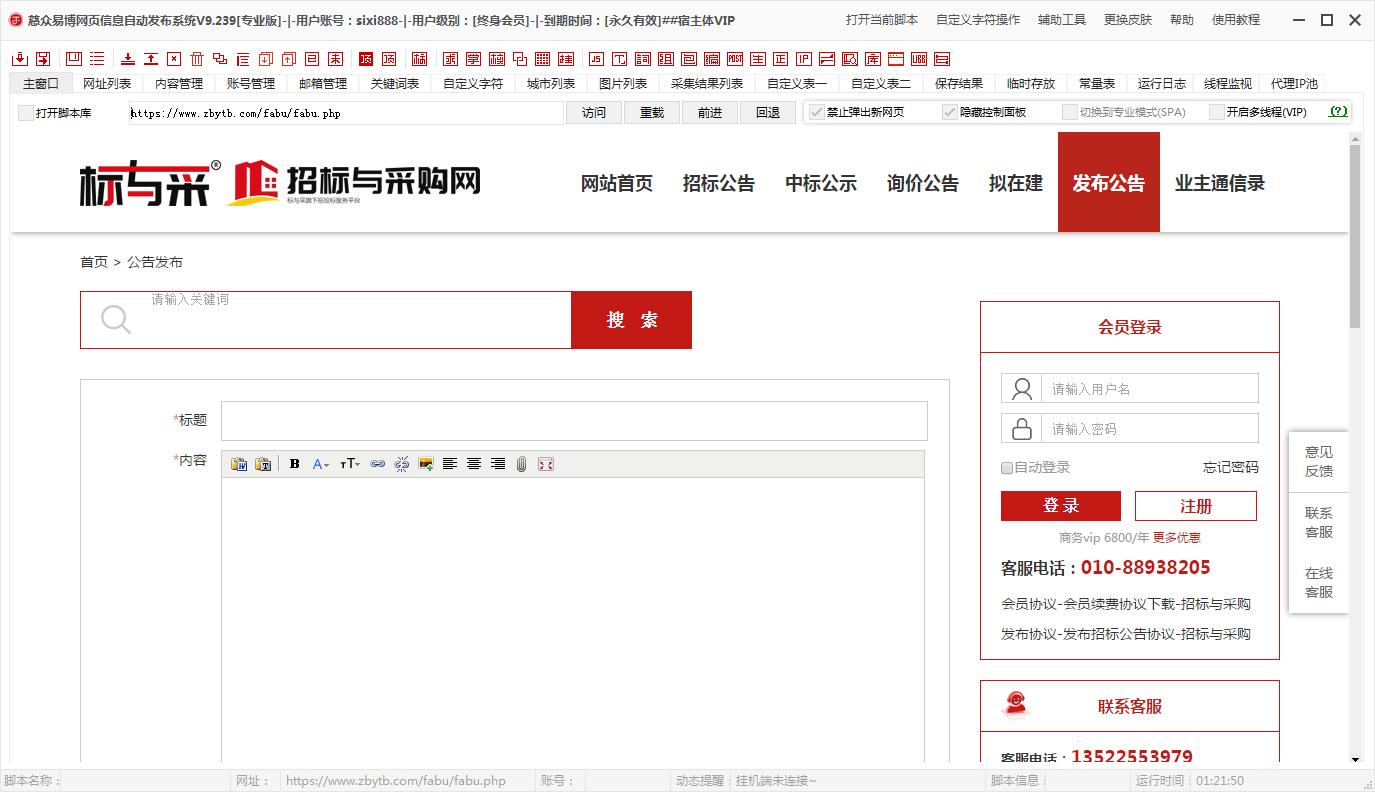Open 账号管理 tab
The image size is (1375, 792).
pyautogui.click(x=251, y=84)
